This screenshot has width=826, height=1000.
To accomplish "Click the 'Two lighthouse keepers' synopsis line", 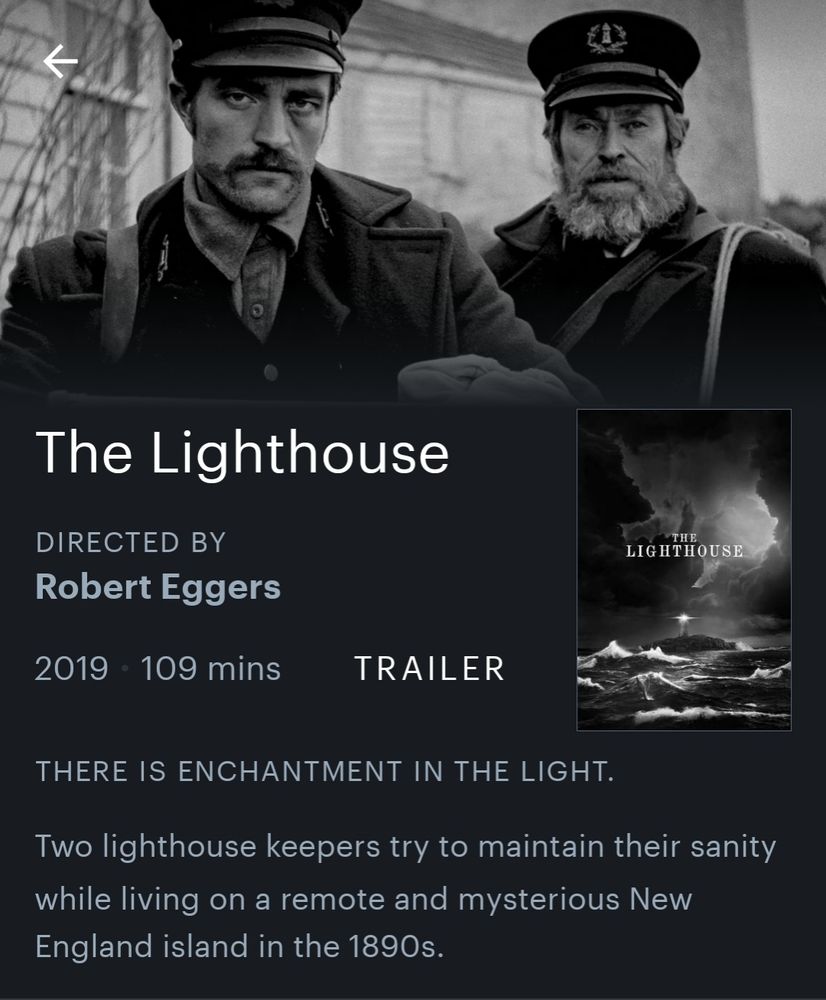I will tap(406, 847).
